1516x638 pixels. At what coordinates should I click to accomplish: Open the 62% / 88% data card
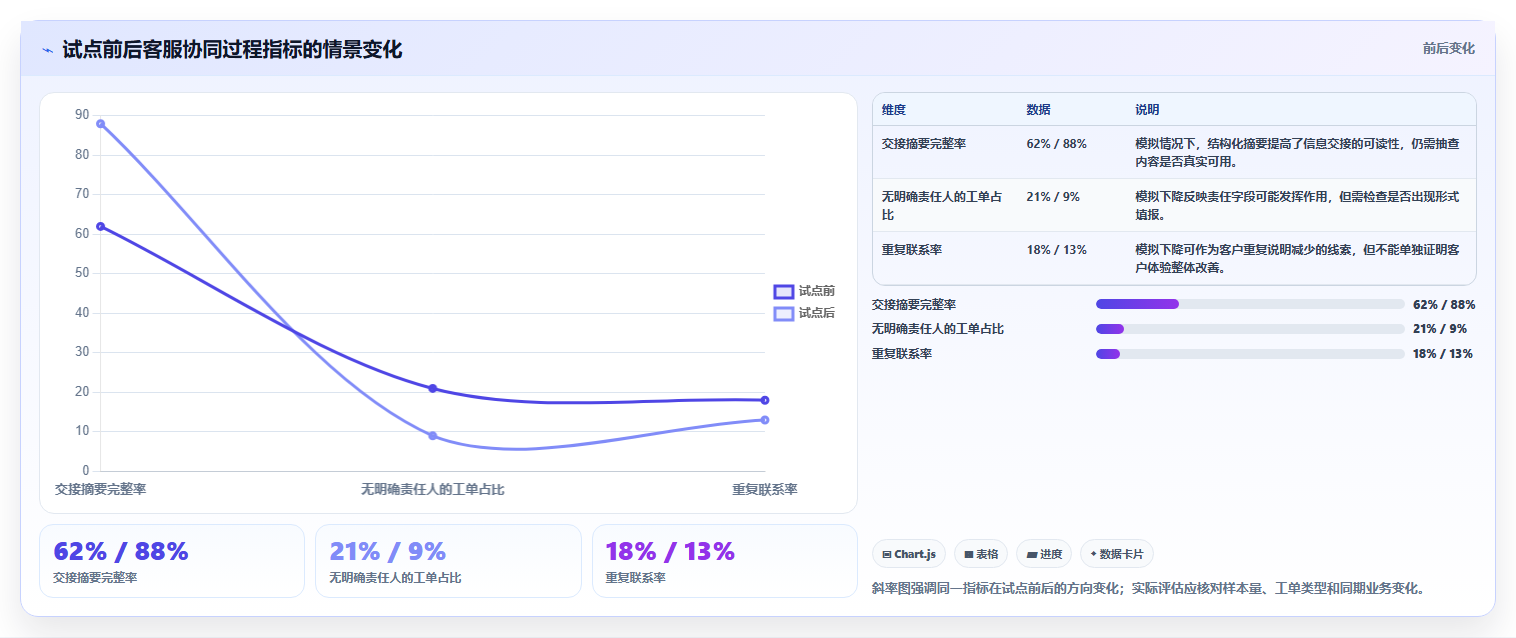point(172,561)
